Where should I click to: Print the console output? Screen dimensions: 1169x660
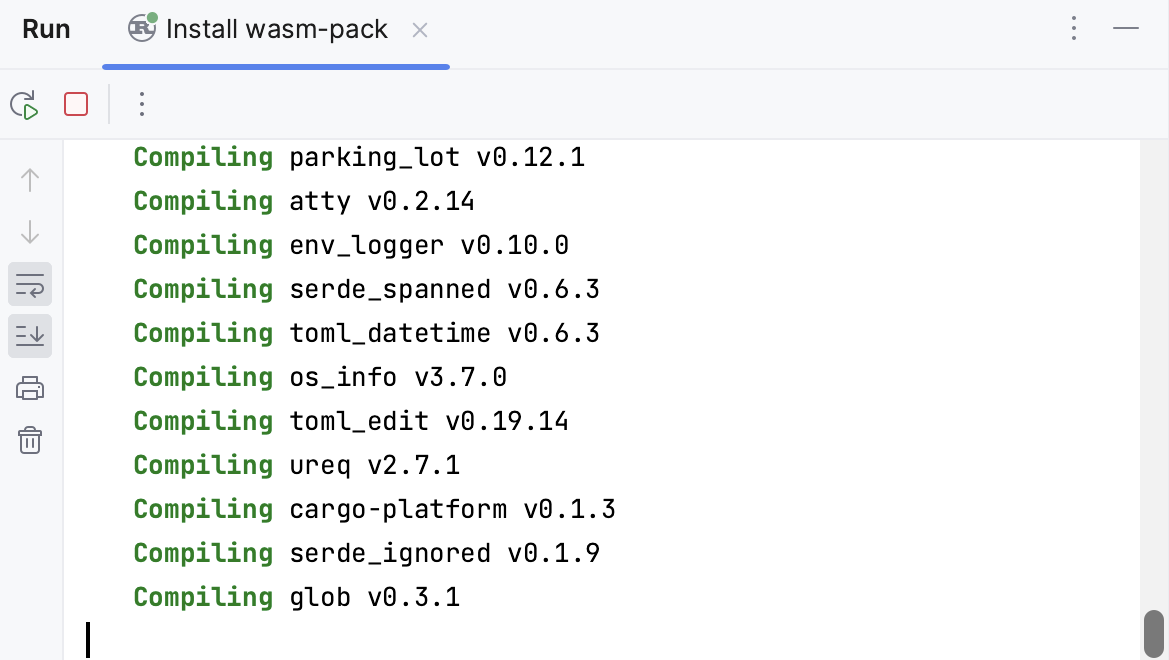click(30, 388)
